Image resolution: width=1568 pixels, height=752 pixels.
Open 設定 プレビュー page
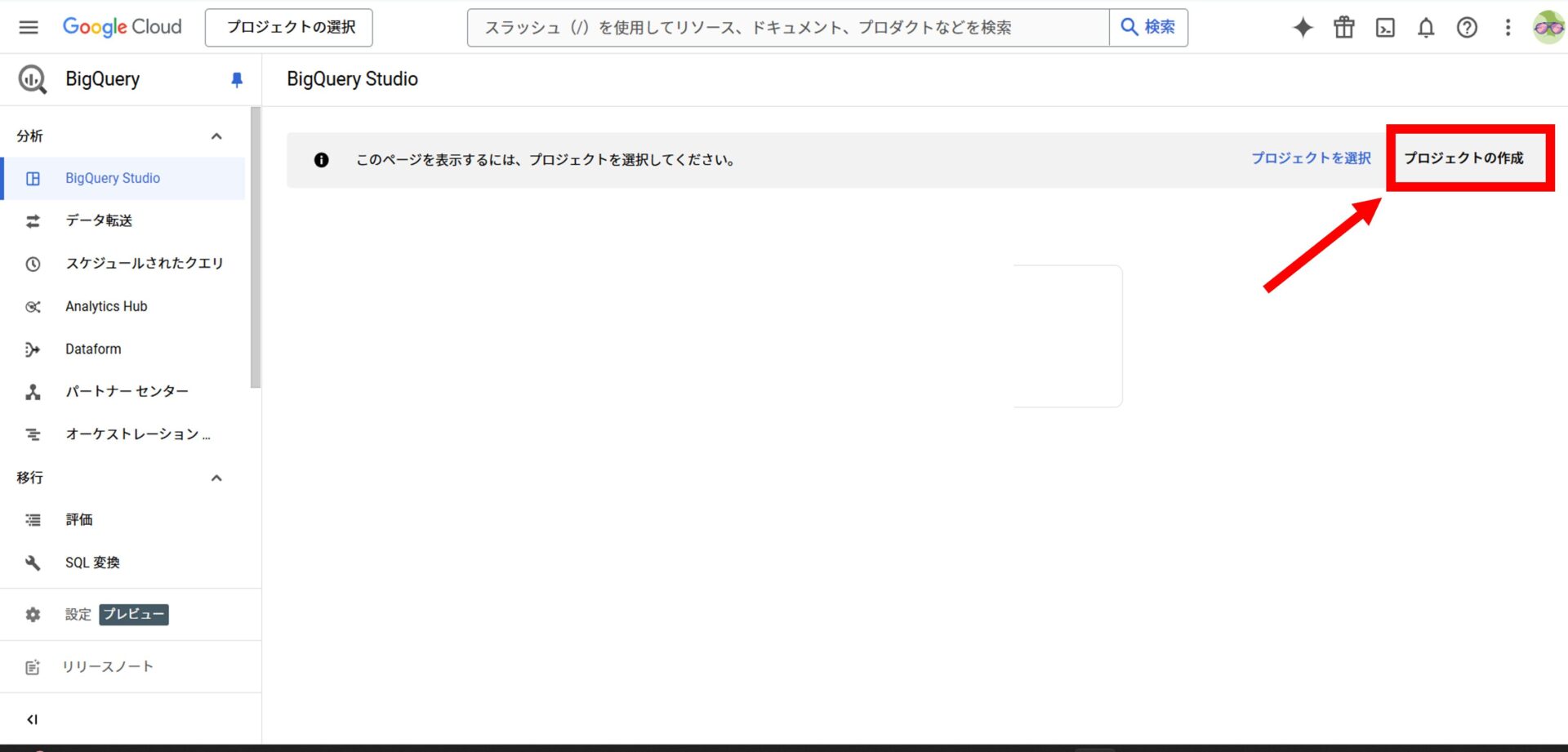[x=122, y=614]
